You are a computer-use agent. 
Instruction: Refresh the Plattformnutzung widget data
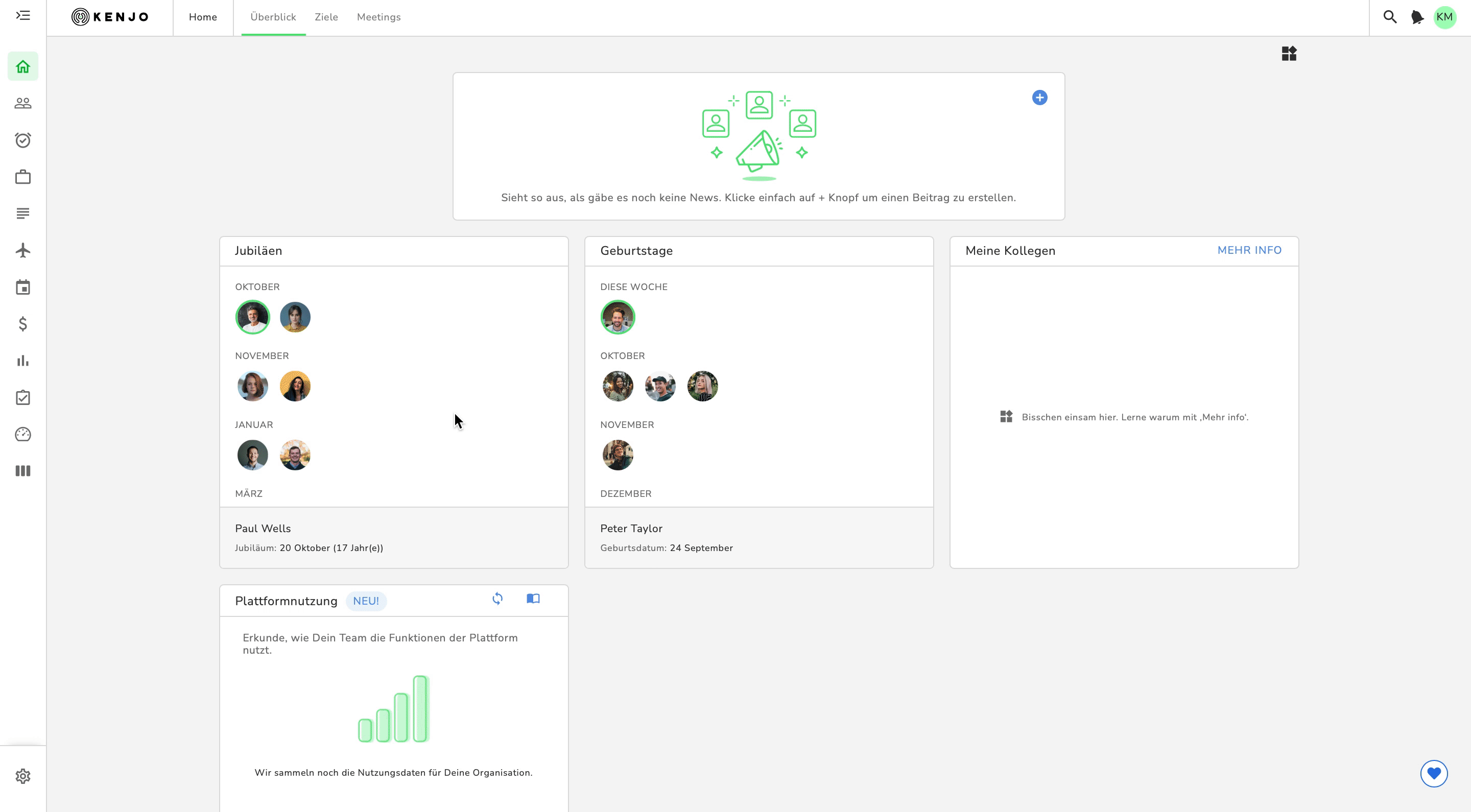497,599
